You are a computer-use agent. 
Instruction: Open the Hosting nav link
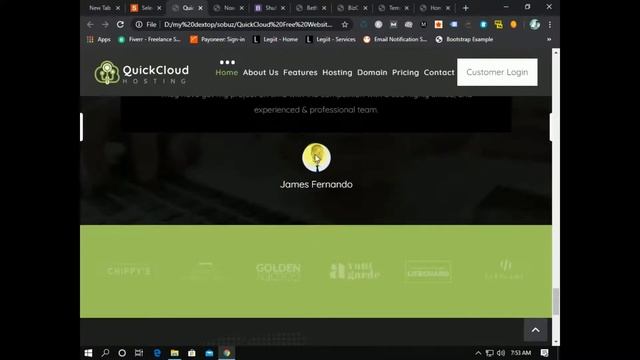337,72
